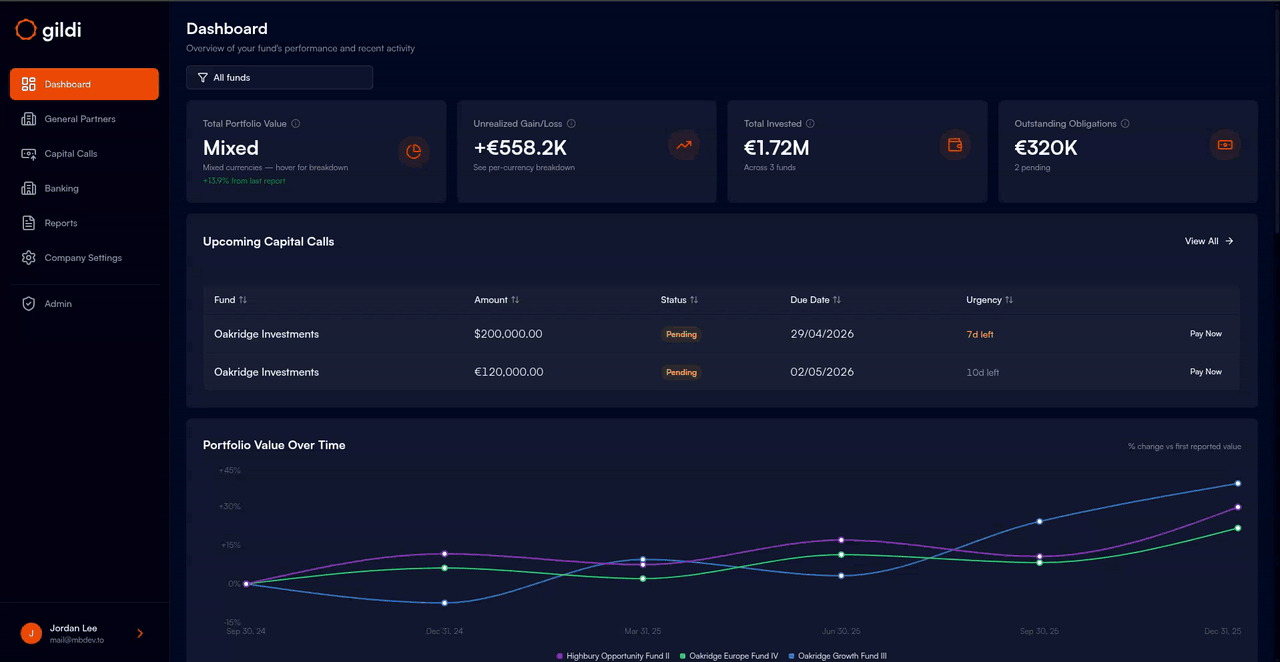Select the Dec 31, 25 point on blue line
Screen dimensions: 1280x662
[x=1238, y=484]
